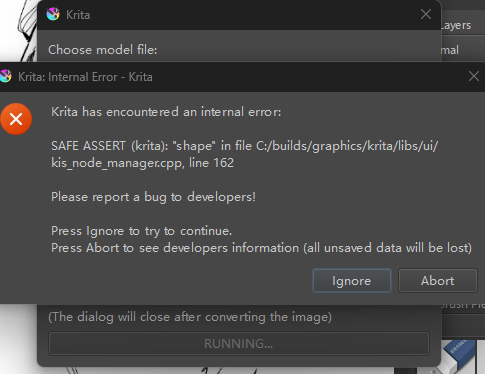Close the Krita Internal Error dialog

click(x=474, y=76)
